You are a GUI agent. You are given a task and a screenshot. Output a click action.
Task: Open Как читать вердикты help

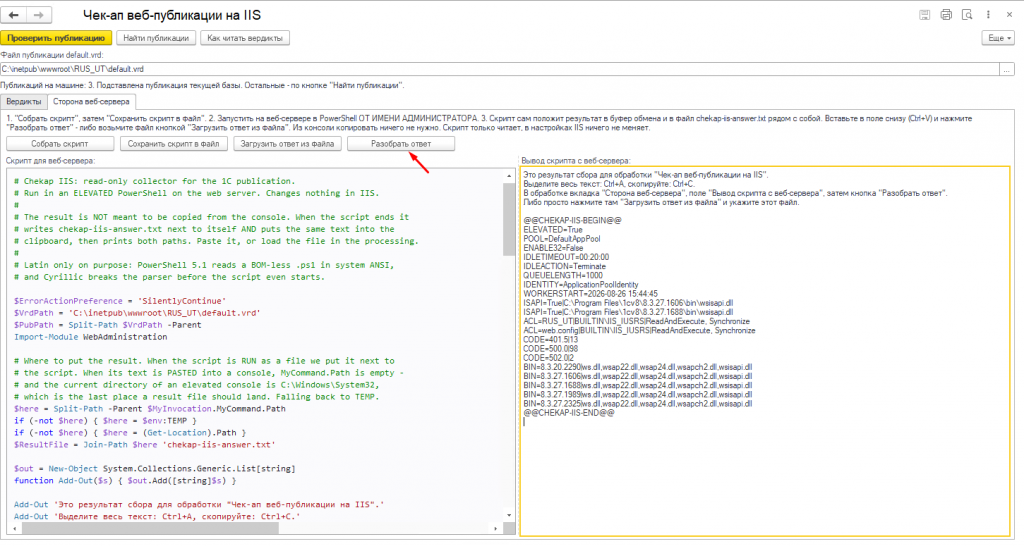tap(245, 38)
